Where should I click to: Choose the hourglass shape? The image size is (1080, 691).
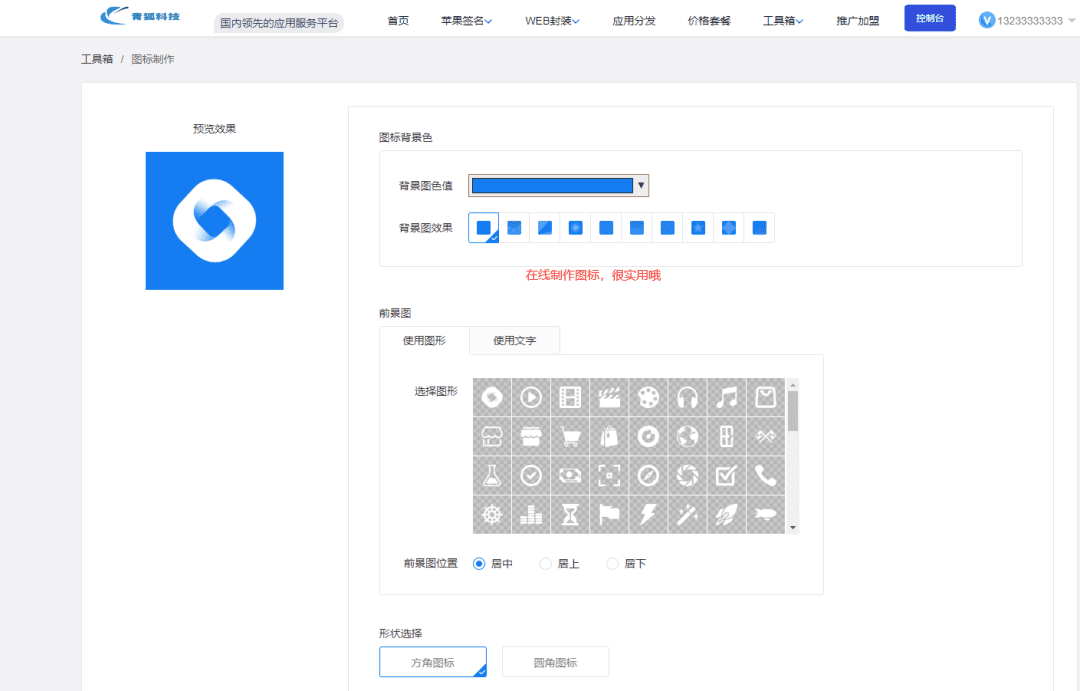pyautogui.click(x=570, y=515)
